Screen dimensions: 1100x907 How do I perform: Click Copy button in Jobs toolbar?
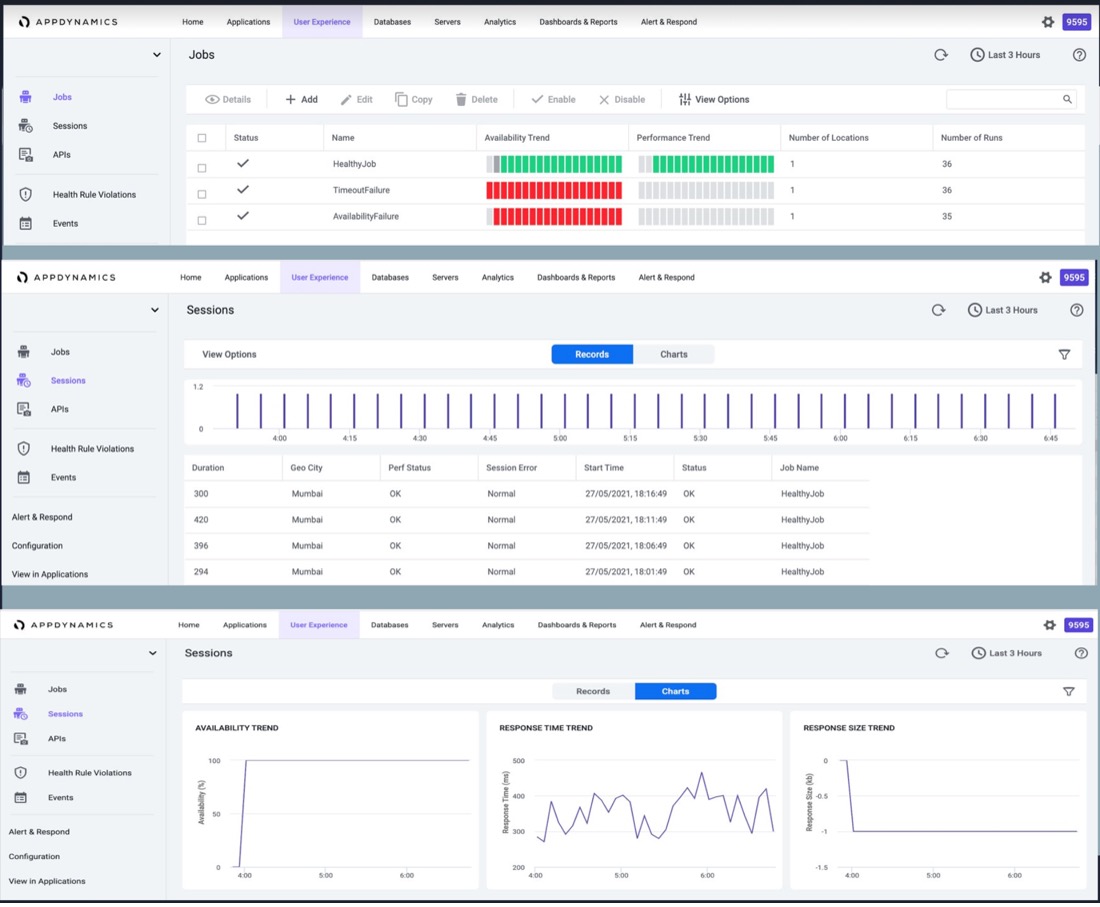pos(414,100)
